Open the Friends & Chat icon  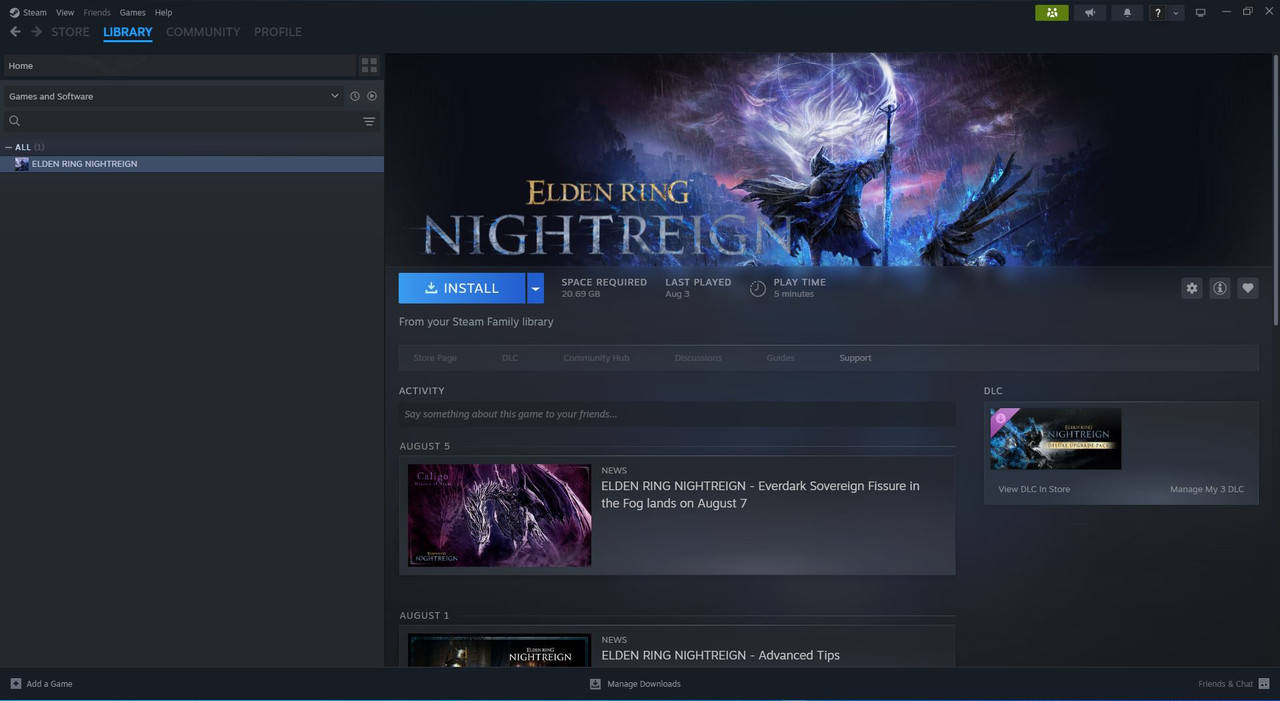point(1264,684)
